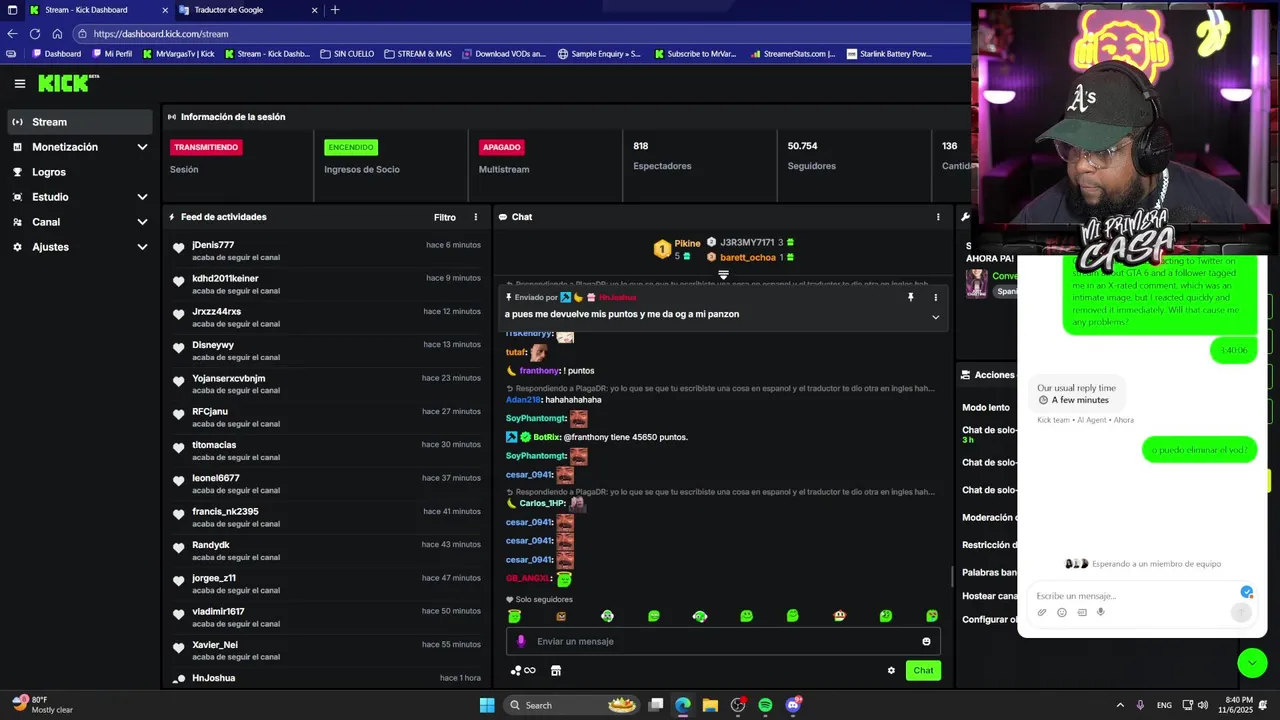Switch to Traductor de Google tab

[x=247, y=10]
